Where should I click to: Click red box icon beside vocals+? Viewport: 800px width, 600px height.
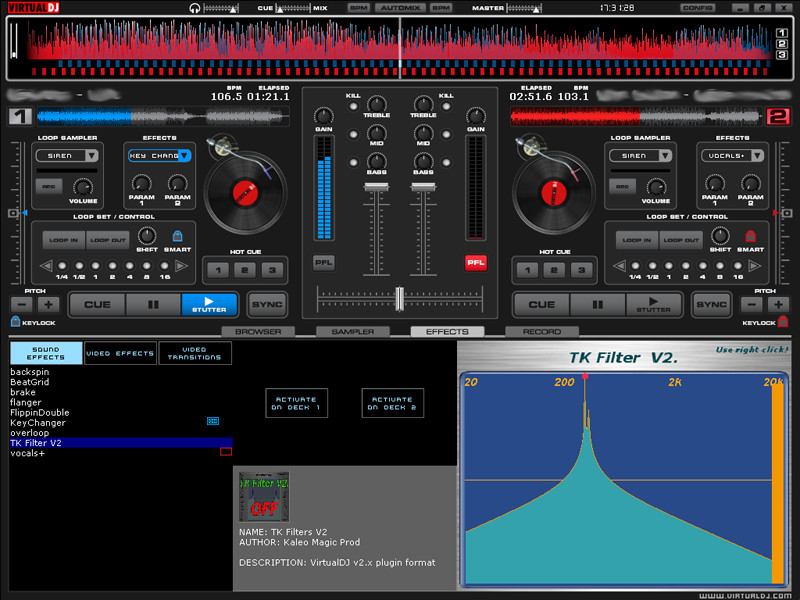[226, 452]
